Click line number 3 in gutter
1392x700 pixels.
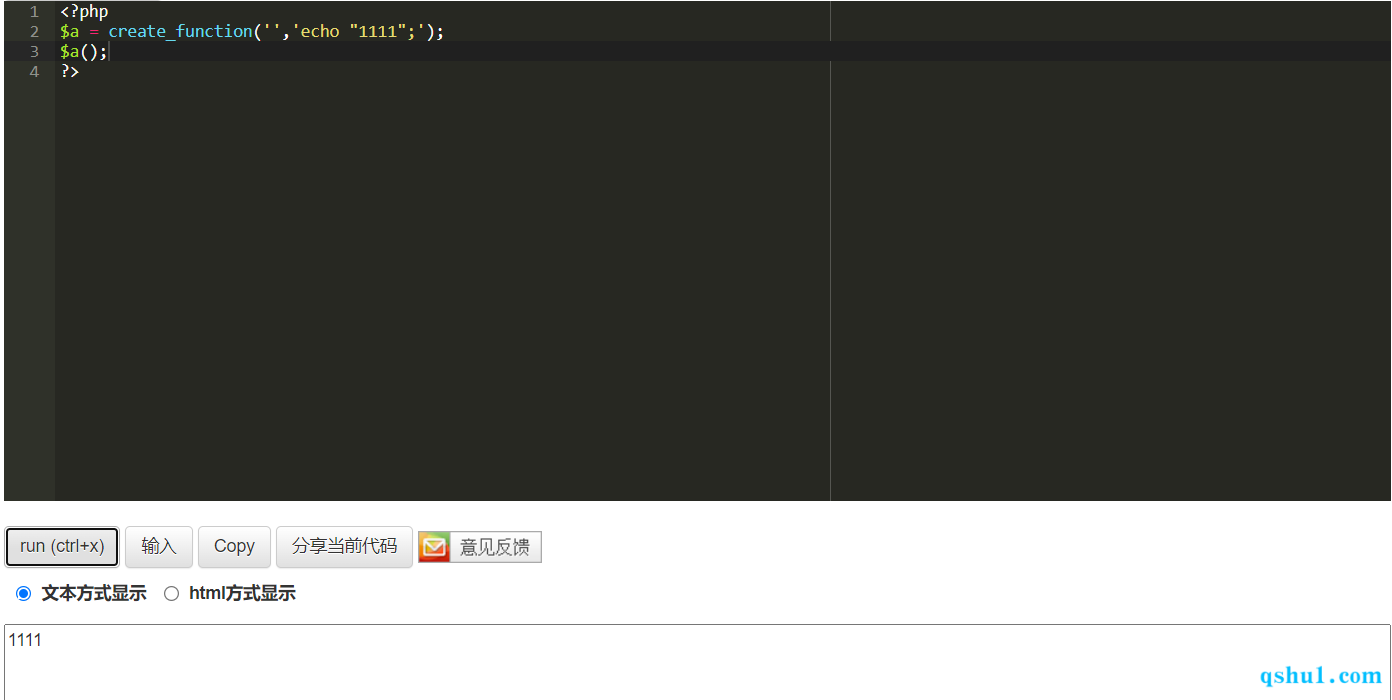coord(34,51)
